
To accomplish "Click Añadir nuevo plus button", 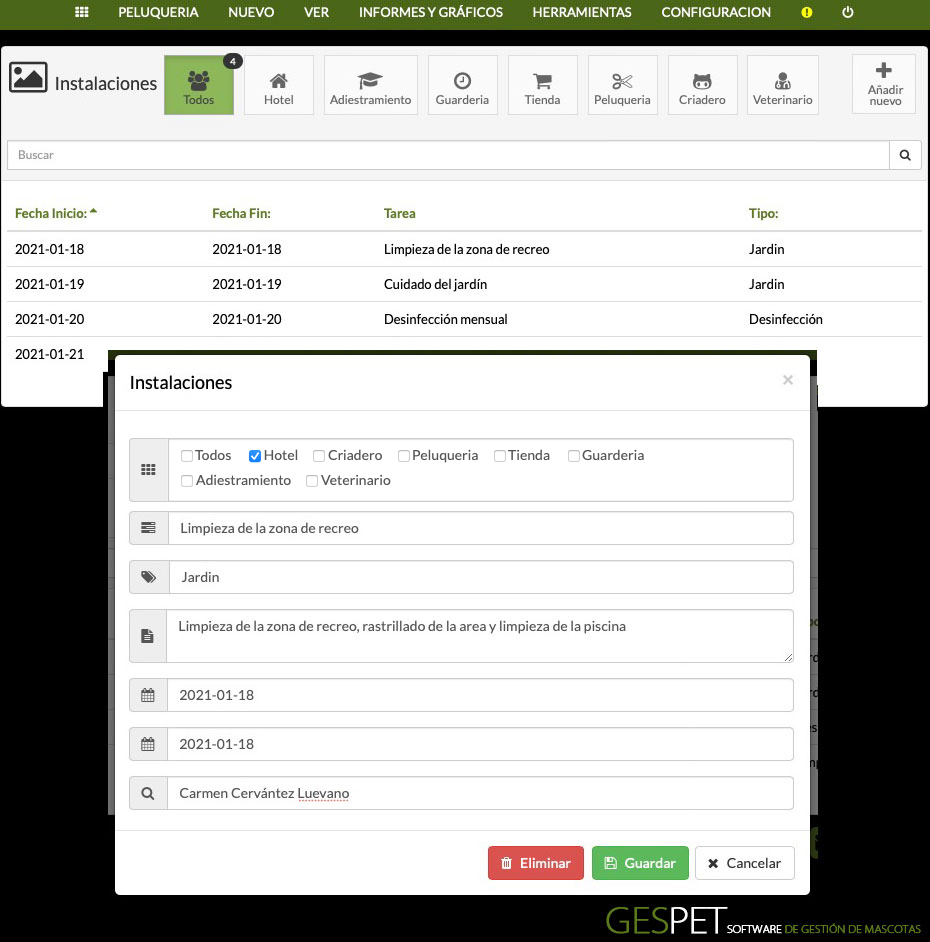I will point(884,84).
